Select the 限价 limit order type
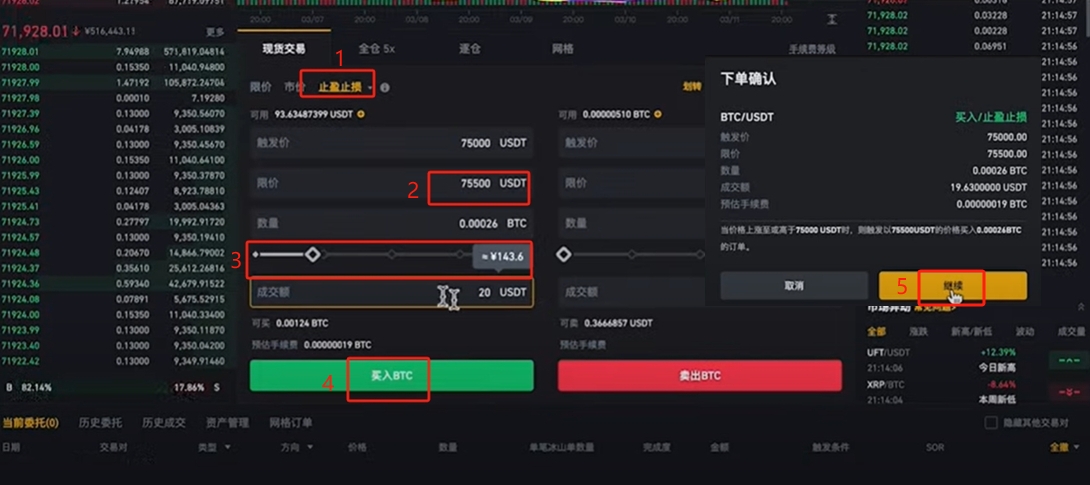Screen dimensions: 1090x485 261,88
